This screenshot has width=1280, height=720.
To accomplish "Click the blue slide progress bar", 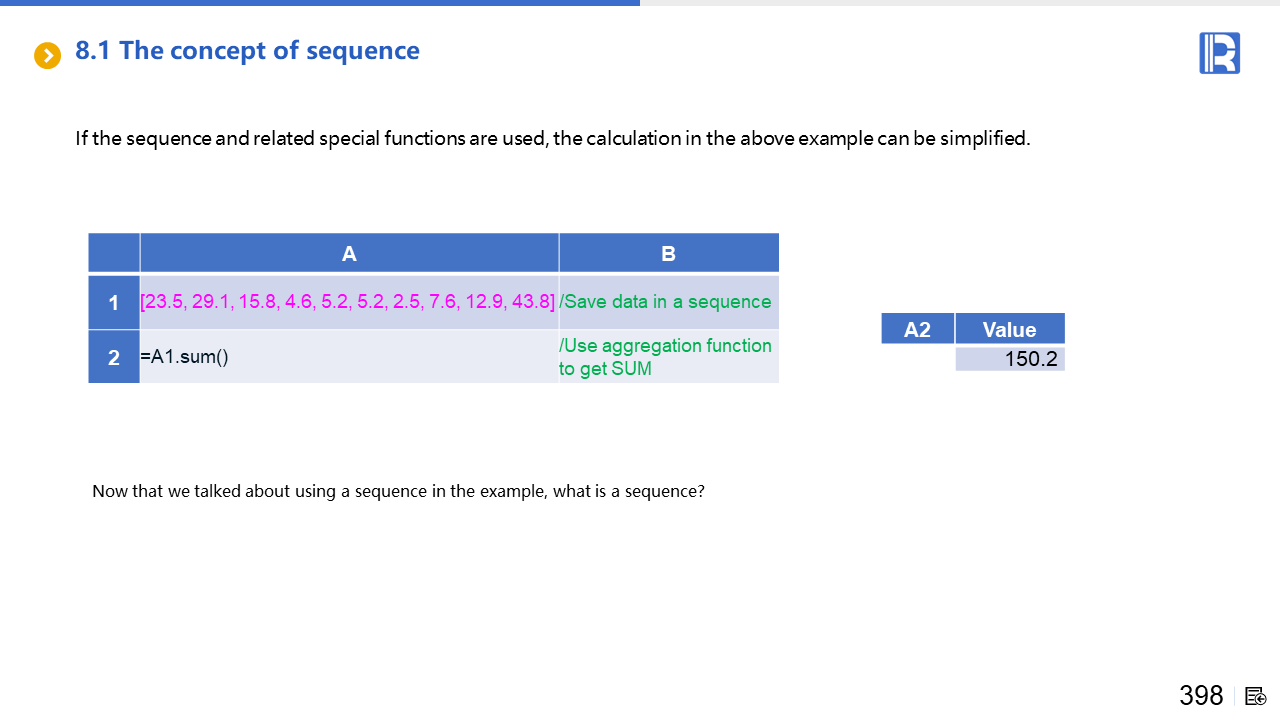I will [320, 3].
